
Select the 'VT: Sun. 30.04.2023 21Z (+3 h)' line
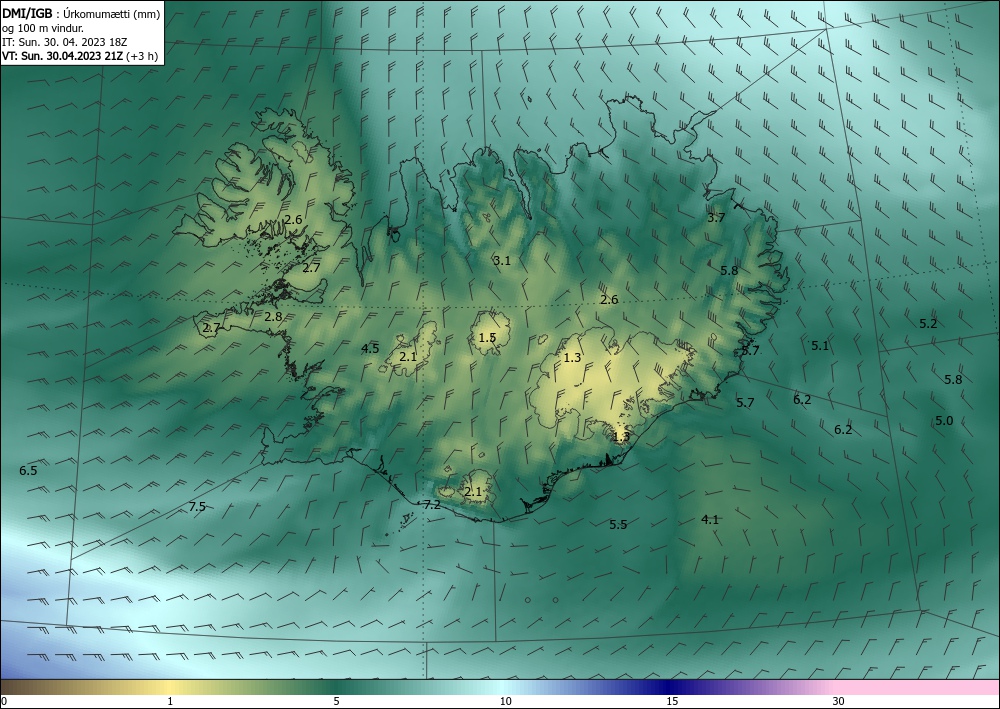80,55
